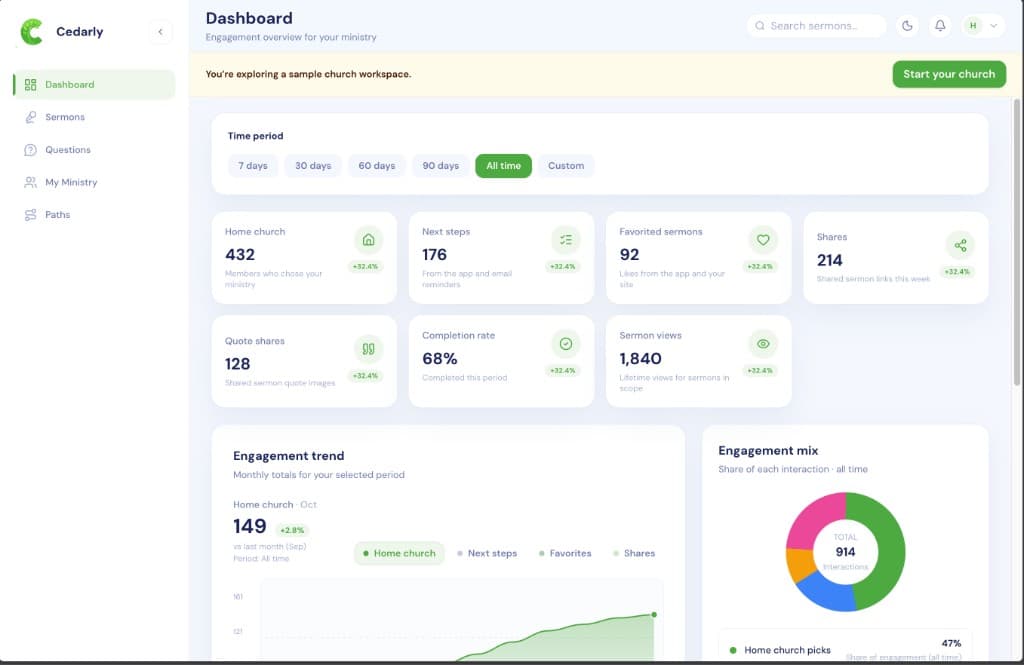
Task: Click the Shares +32.4% badge
Action: 957,272
